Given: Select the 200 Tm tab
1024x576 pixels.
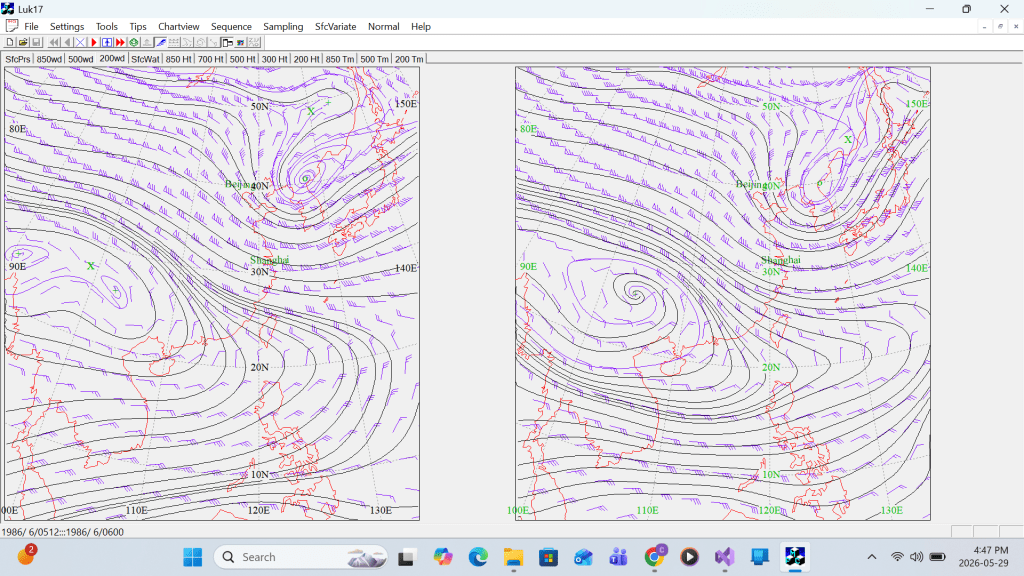Looking at the screenshot, I should 409,59.
